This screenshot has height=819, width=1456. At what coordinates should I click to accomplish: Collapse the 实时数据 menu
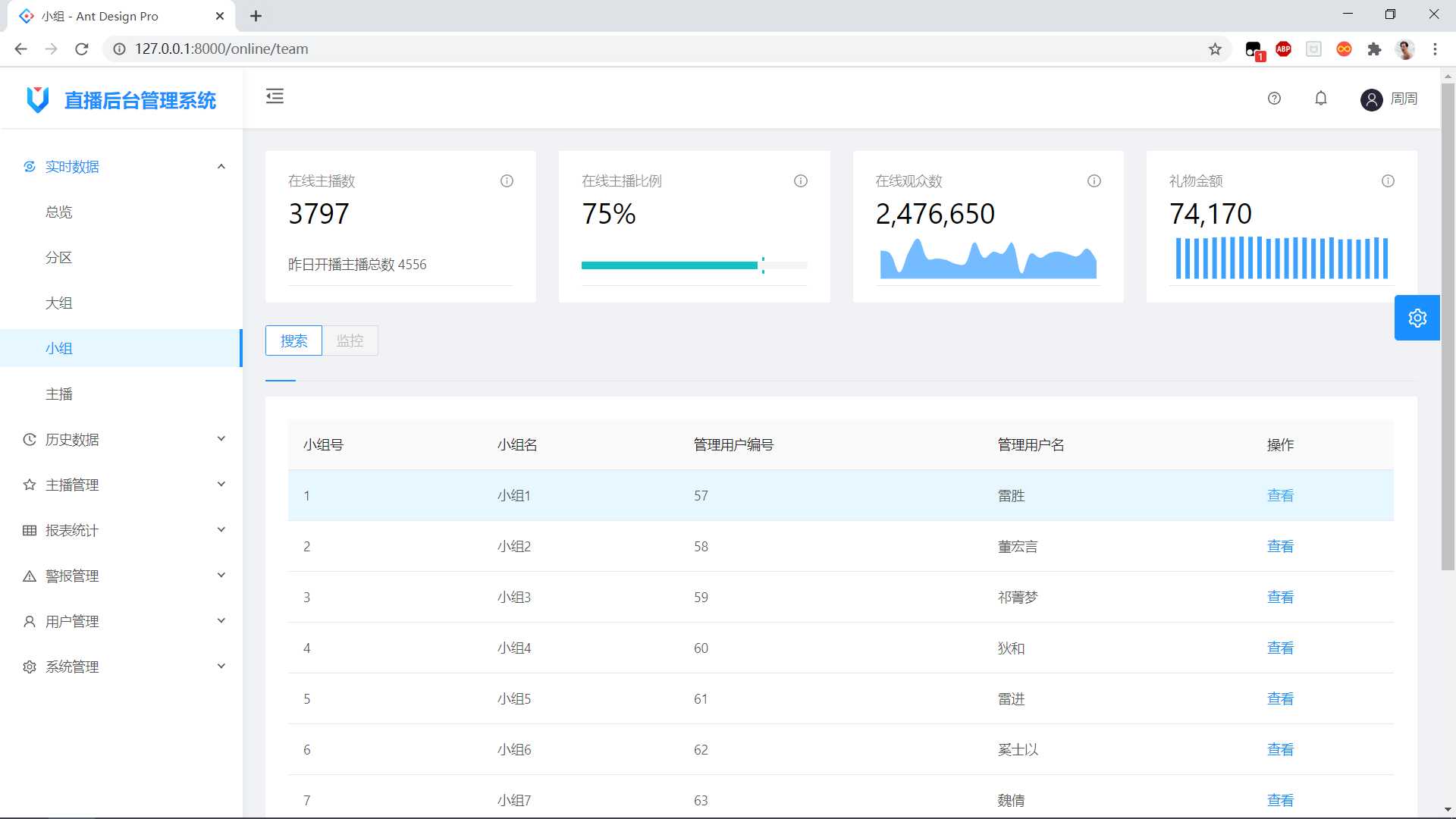(121, 167)
